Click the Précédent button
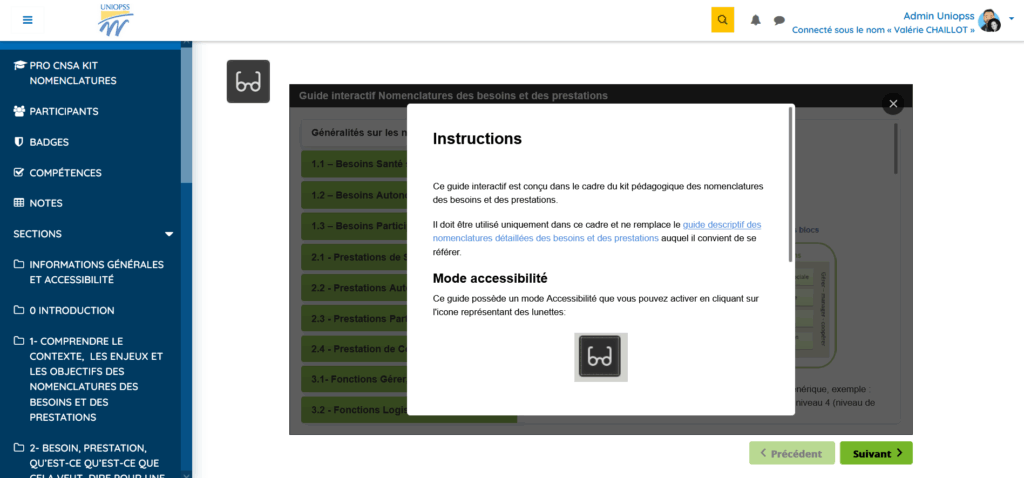Viewport: 1024px width, 478px height. tap(790, 453)
